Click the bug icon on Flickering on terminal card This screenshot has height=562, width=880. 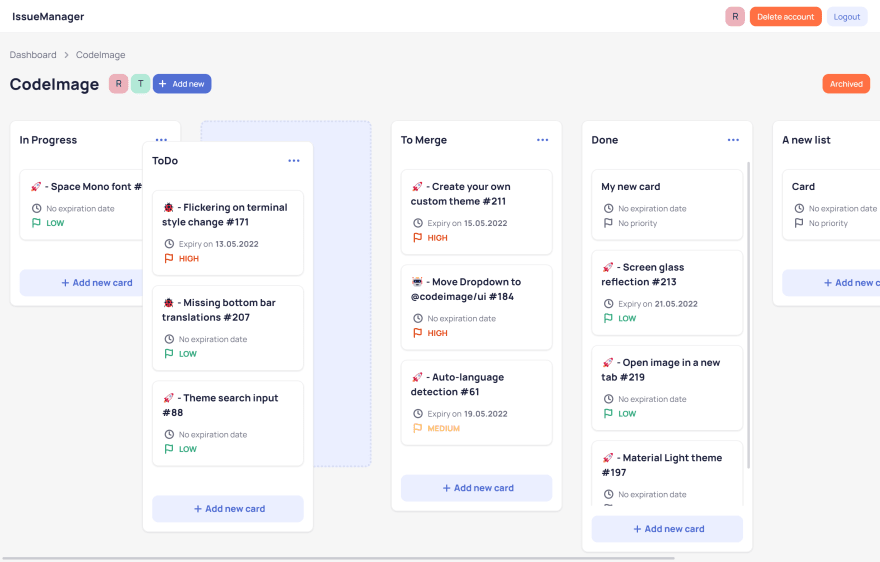click(x=168, y=207)
